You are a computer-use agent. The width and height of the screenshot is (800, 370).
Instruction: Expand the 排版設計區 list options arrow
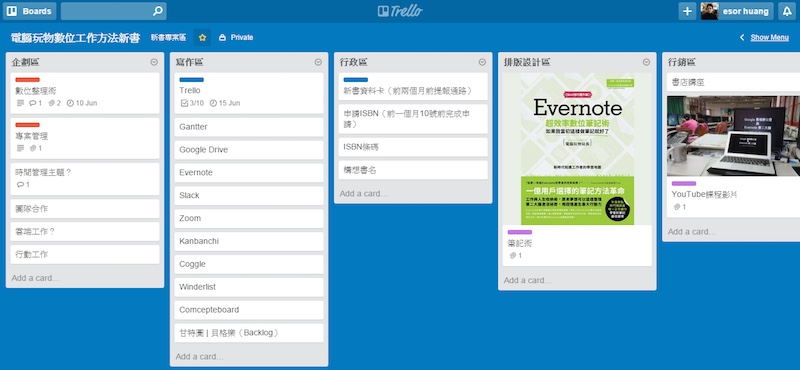[646, 62]
